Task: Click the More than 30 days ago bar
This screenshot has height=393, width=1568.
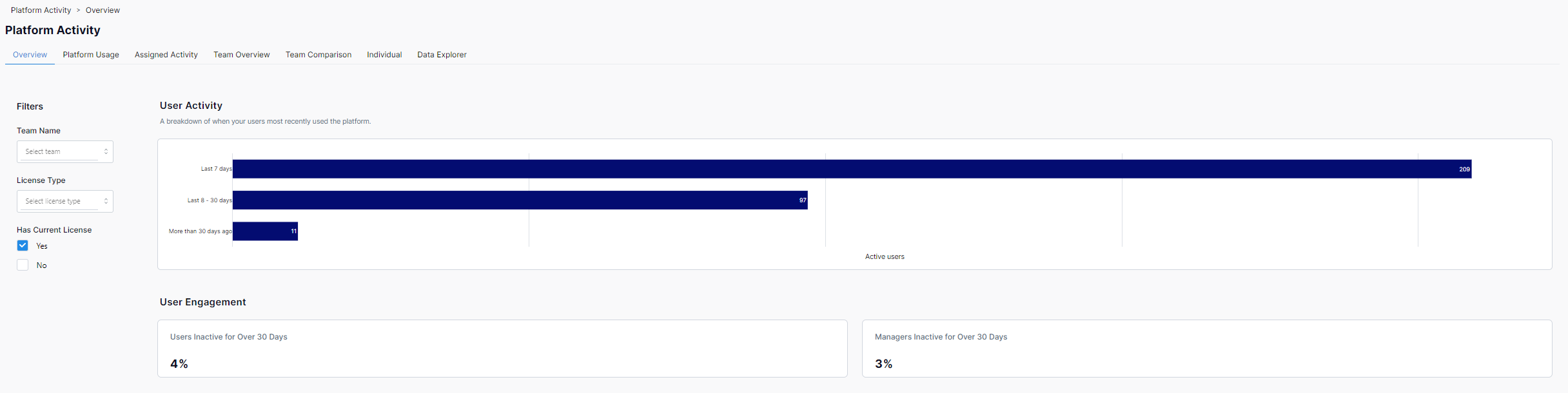Action: [x=265, y=231]
